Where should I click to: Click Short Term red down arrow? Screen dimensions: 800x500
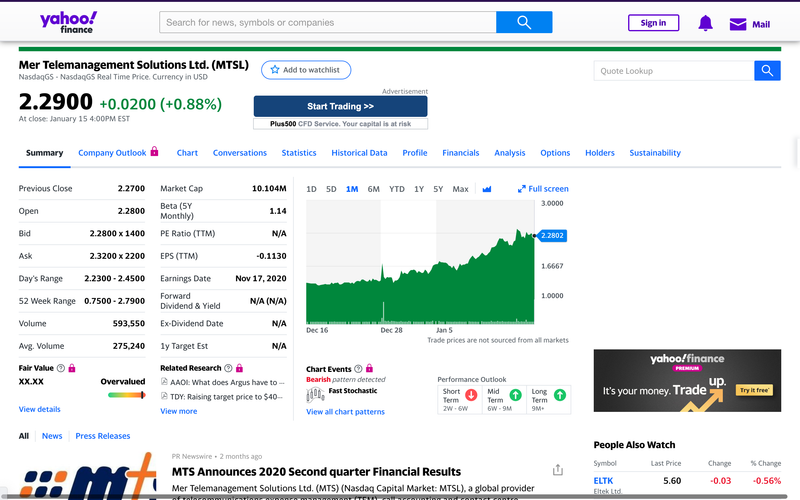471,395
